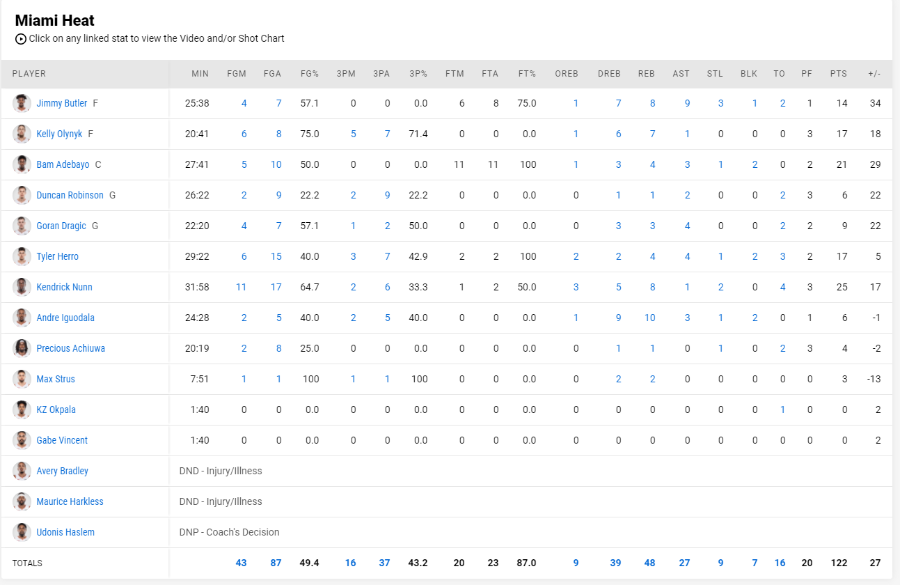Open Udonis Haslem's player link
The width and height of the screenshot is (900, 585).
click(65, 532)
